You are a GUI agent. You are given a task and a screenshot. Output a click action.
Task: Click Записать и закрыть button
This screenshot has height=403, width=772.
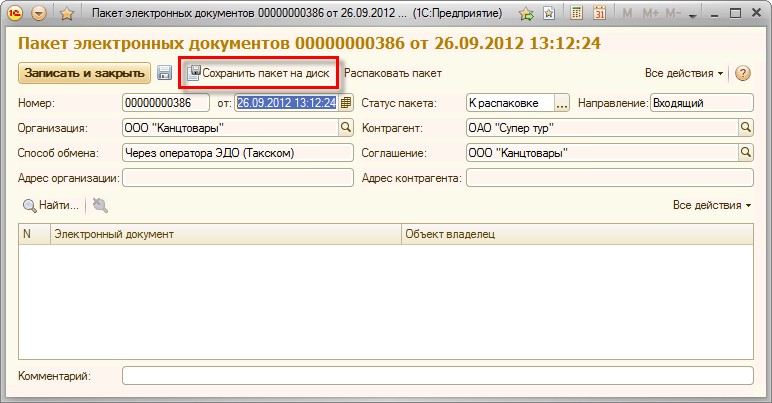point(83,73)
